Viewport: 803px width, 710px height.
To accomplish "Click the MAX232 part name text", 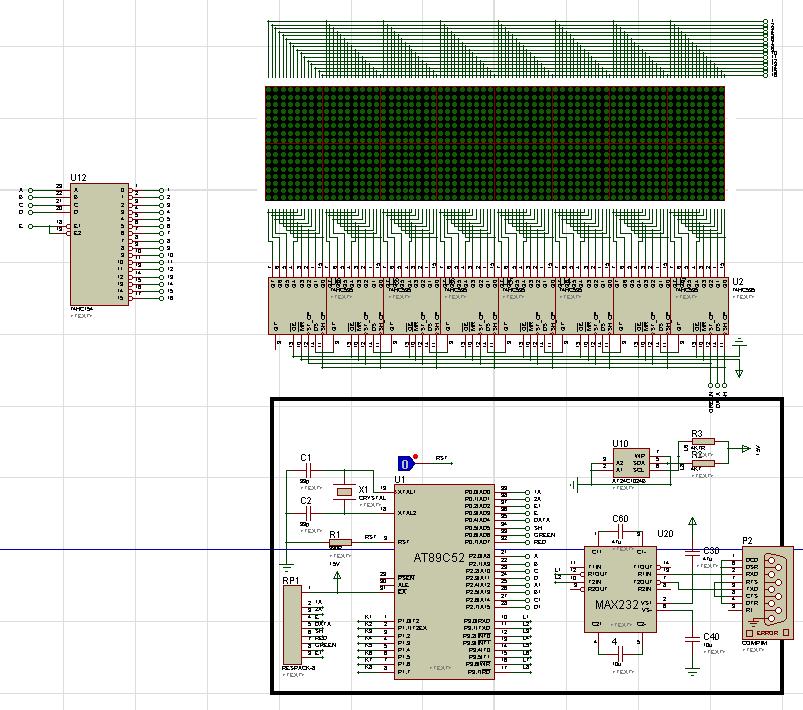I will [617, 605].
